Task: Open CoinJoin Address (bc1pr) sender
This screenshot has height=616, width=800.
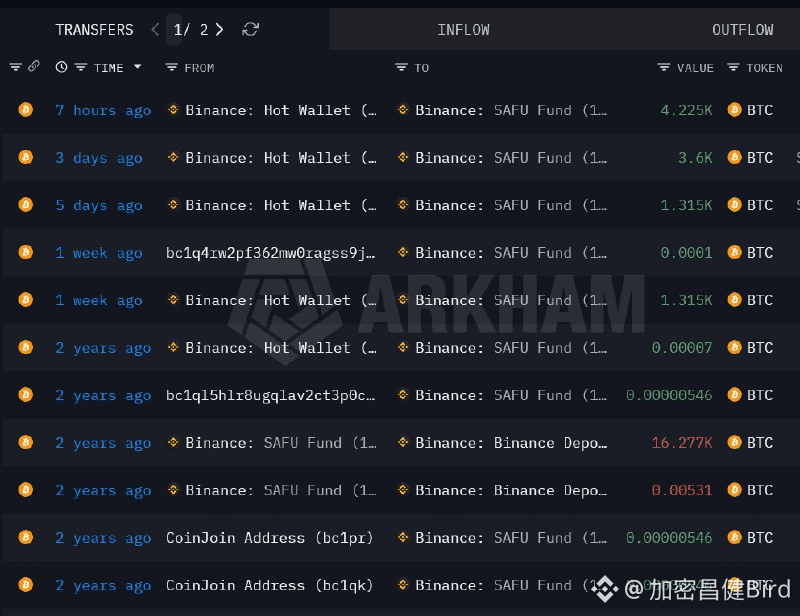Action: click(x=269, y=538)
